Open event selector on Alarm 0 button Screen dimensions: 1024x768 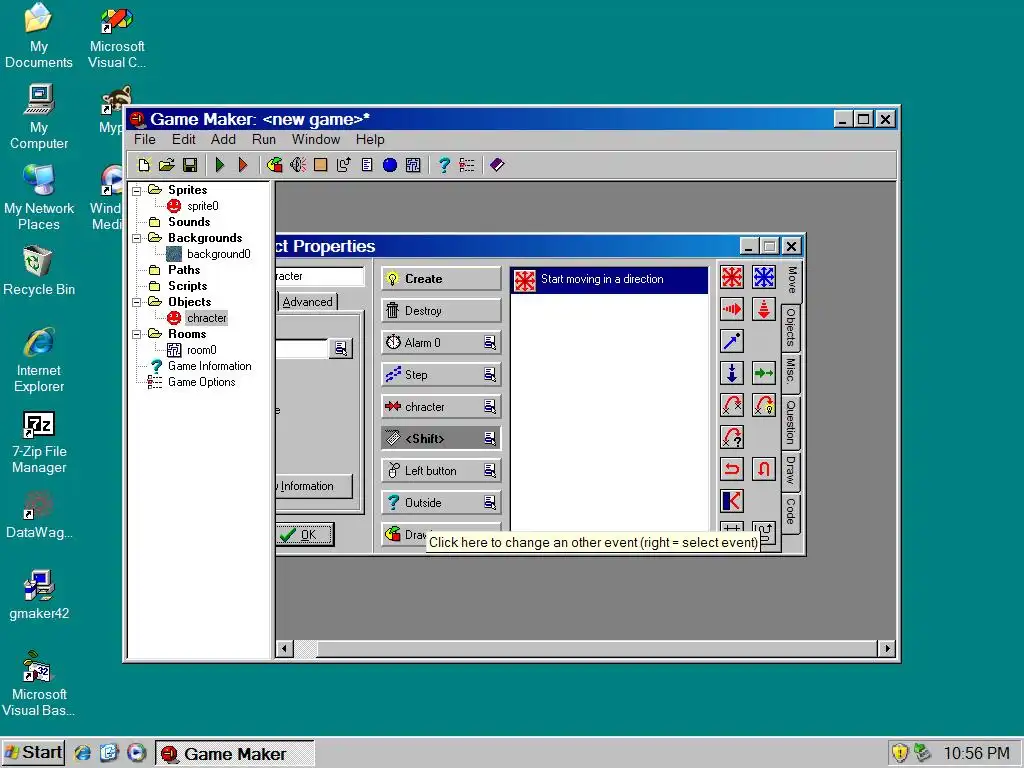[x=490, y=343]
